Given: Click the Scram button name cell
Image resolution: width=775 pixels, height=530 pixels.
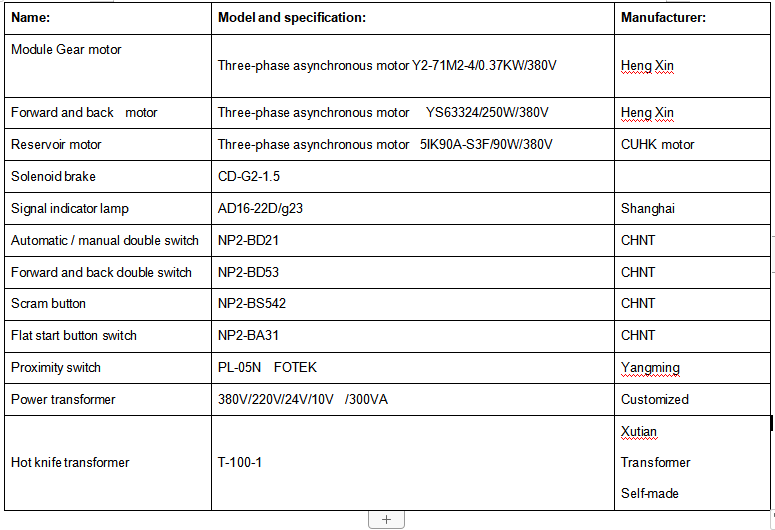Looking at the screenshot, I should click(108, 304).
